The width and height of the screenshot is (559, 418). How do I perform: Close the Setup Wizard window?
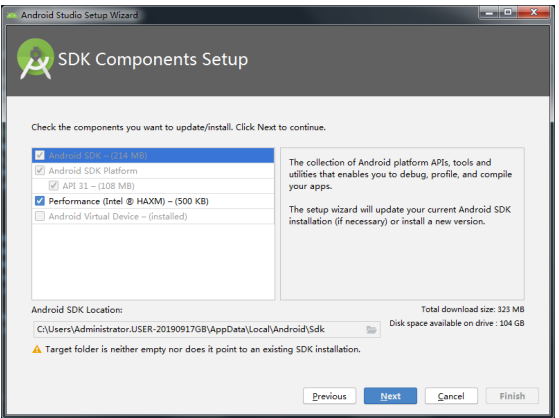[x=533, y=13]
